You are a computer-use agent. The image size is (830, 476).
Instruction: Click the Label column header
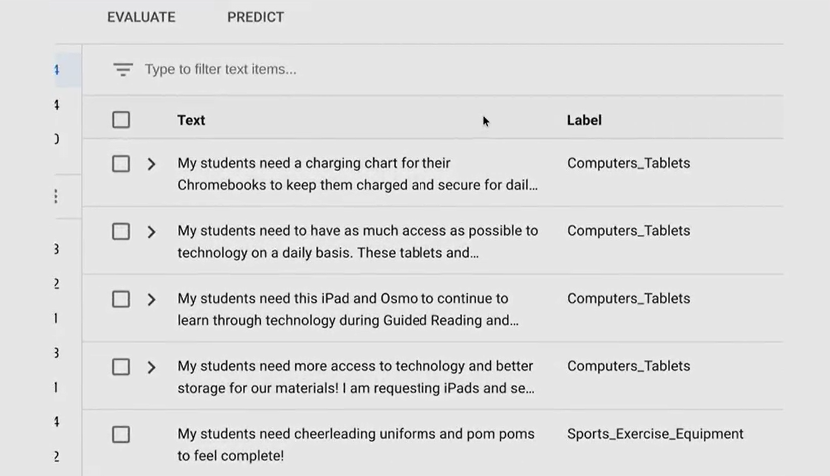[x=584, y=120]
